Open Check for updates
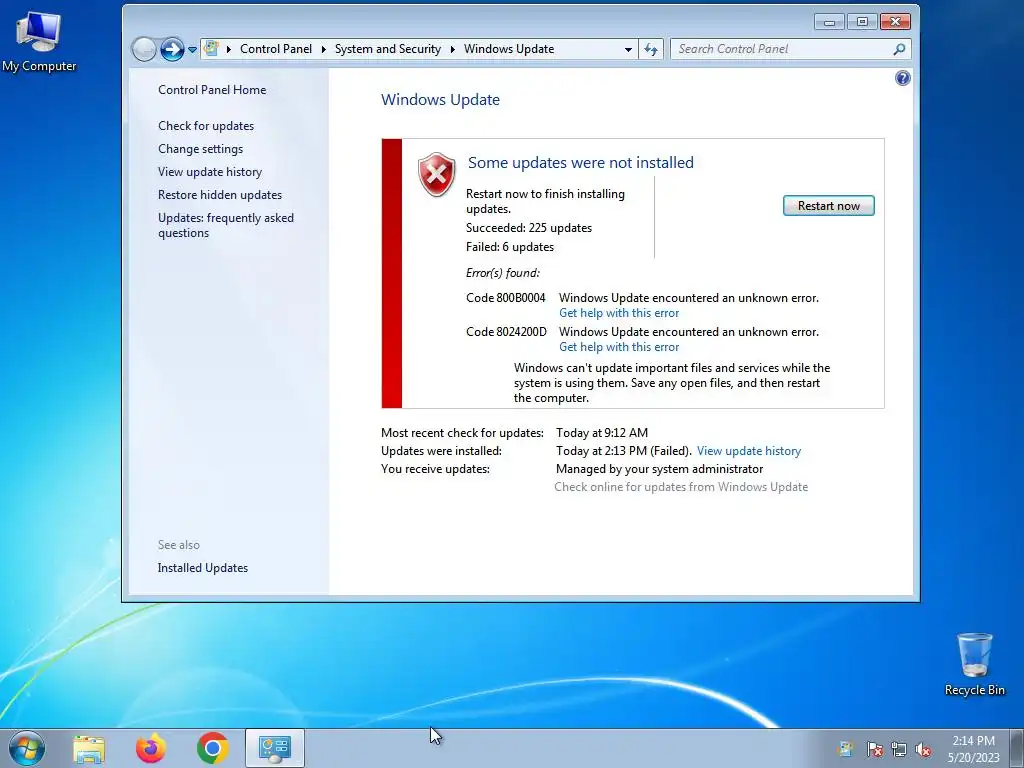 point(206,126)
